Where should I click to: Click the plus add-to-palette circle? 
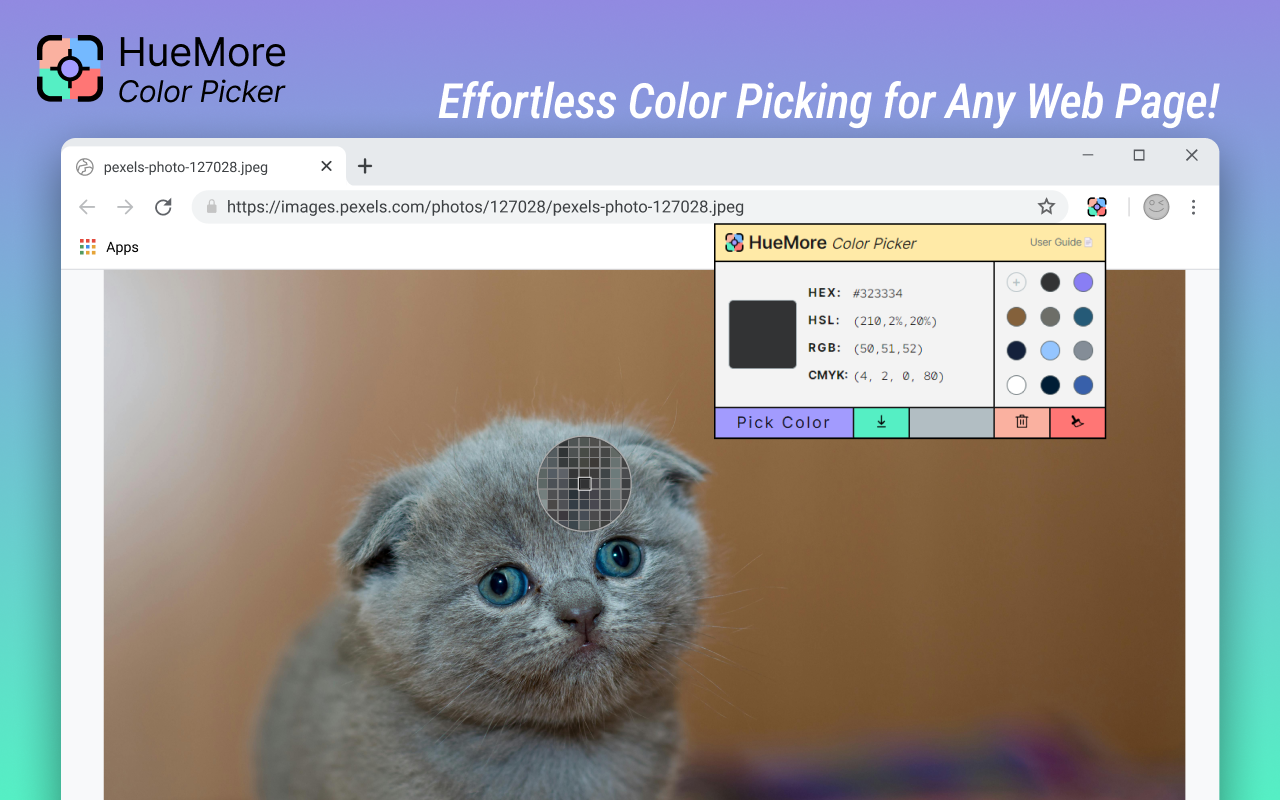coord(1016,282)
